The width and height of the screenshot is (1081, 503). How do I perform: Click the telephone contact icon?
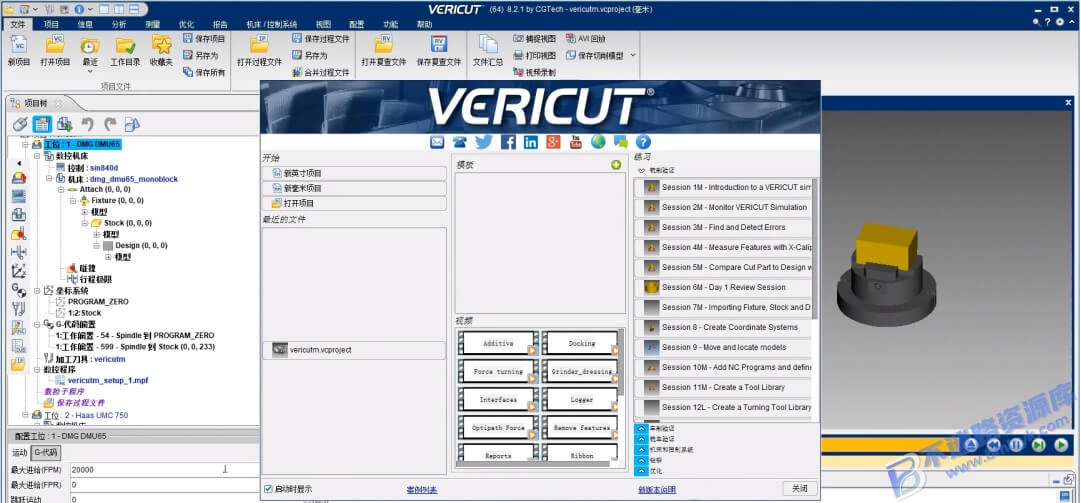click(460, 142)
